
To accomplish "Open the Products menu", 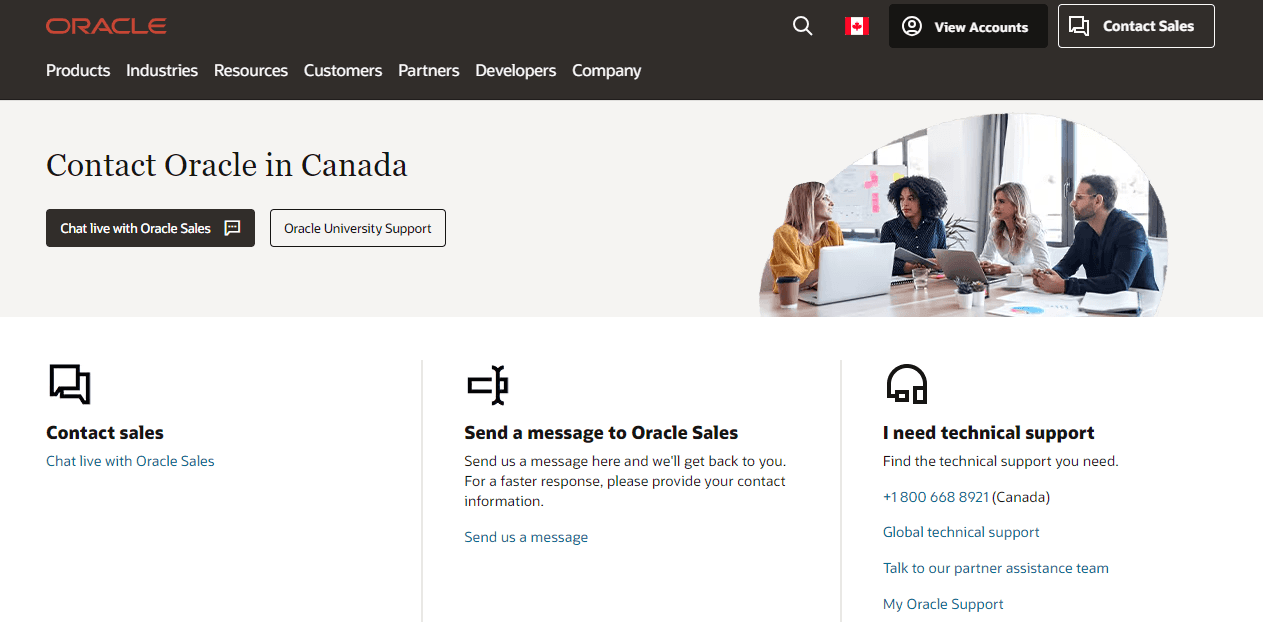I will point(78,70).
